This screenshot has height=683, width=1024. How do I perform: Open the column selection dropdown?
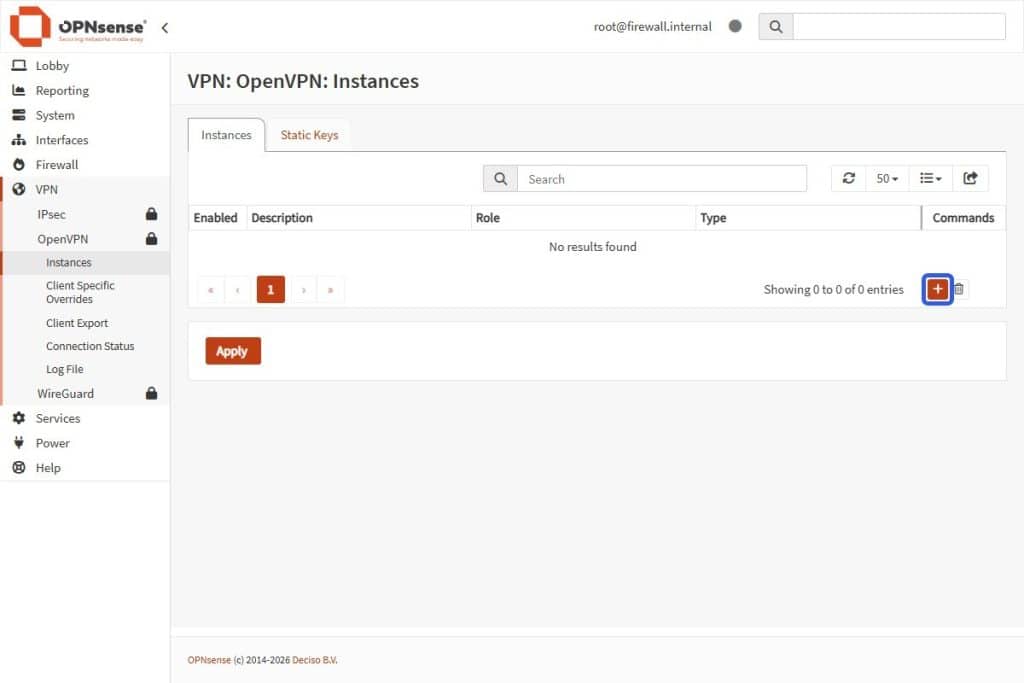930,178
